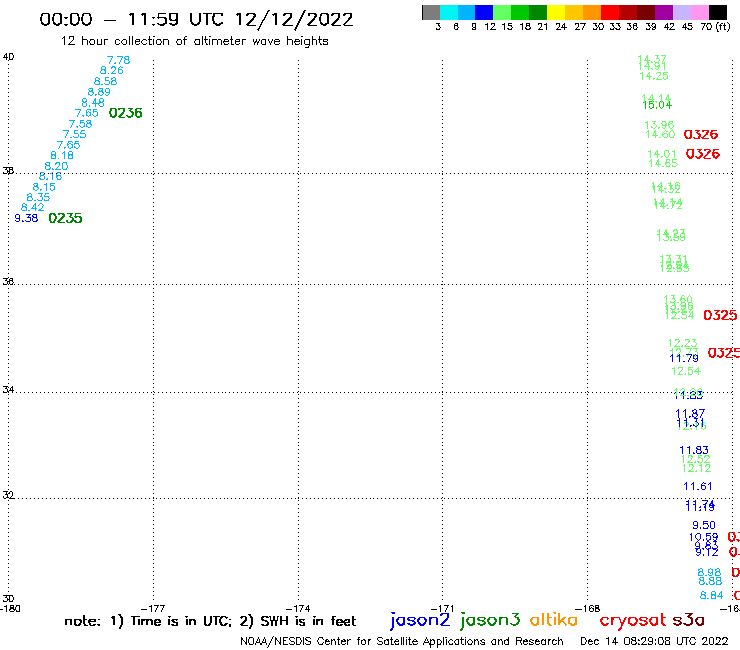Click the dark blue 12 ft legend swatch

[484, 12]
